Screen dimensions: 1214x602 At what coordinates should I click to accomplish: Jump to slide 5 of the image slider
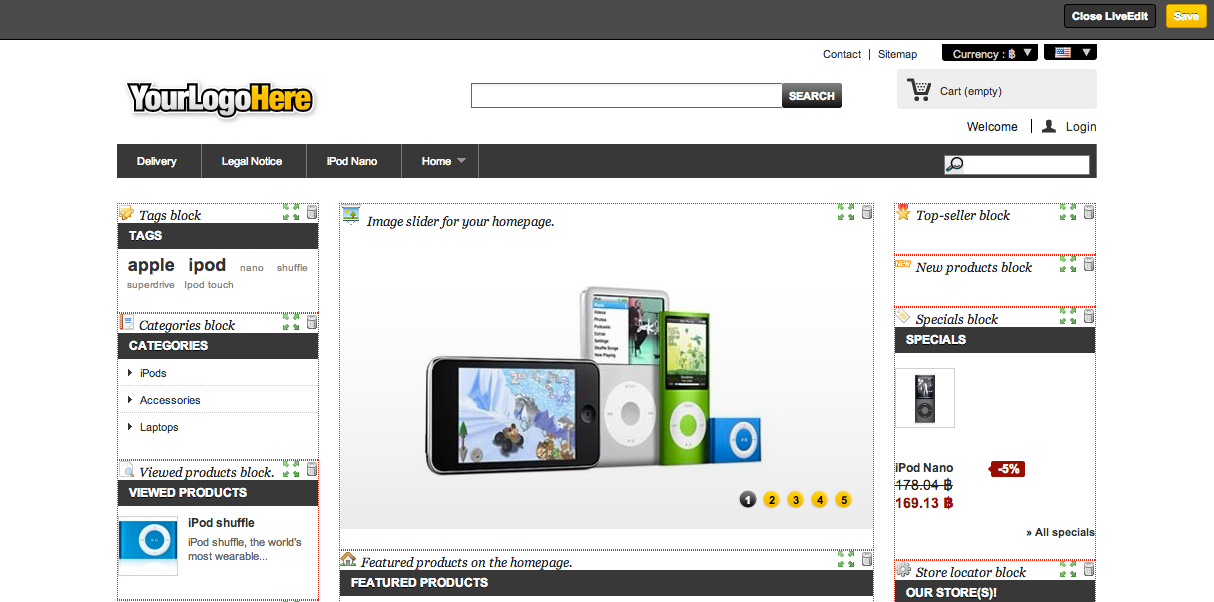pyautogui.click(x=843, y=499)
